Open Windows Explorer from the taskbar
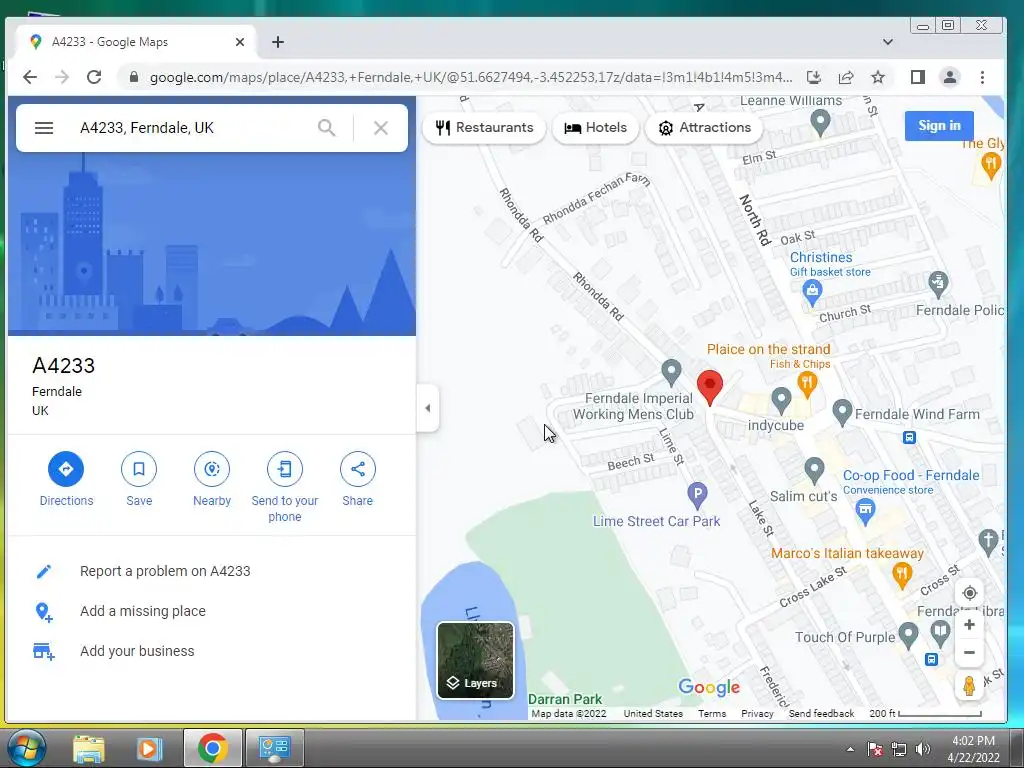 [x=89, y=748]
